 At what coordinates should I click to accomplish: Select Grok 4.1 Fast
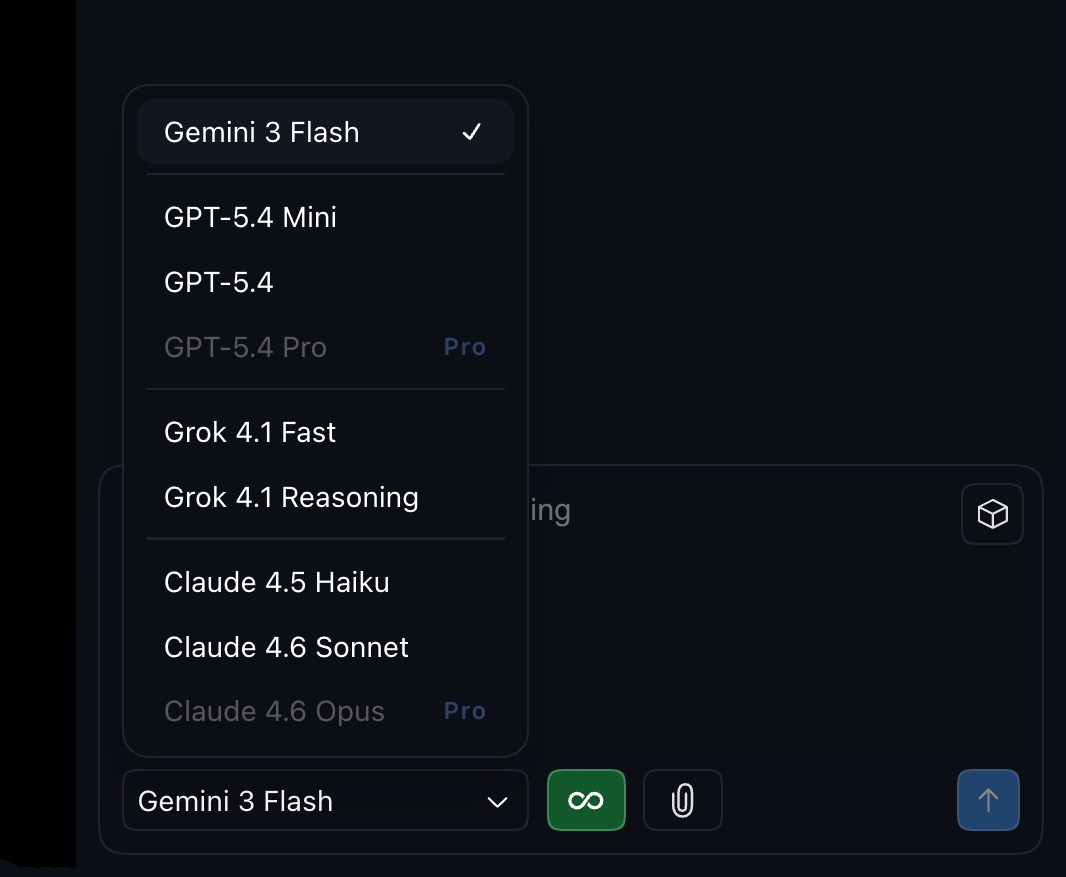[x=250, y=432]
